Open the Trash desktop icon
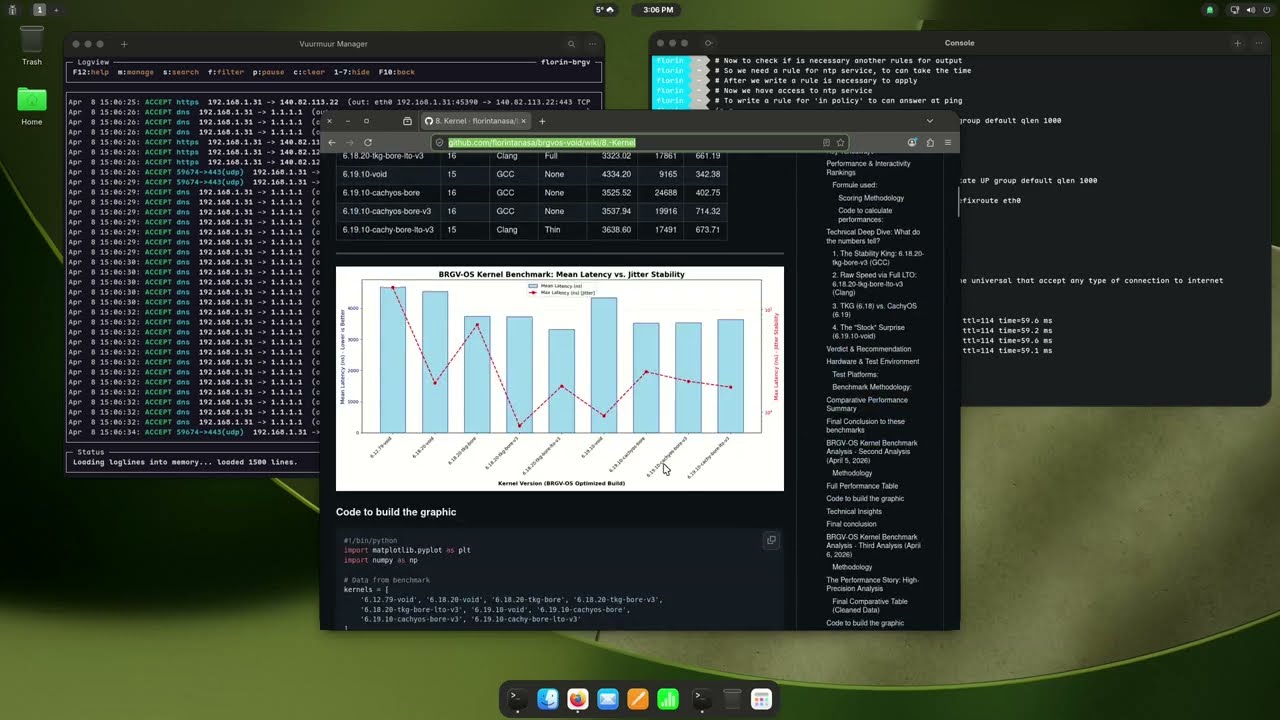This screenshot has width=1280, height=720. (32, 46)
